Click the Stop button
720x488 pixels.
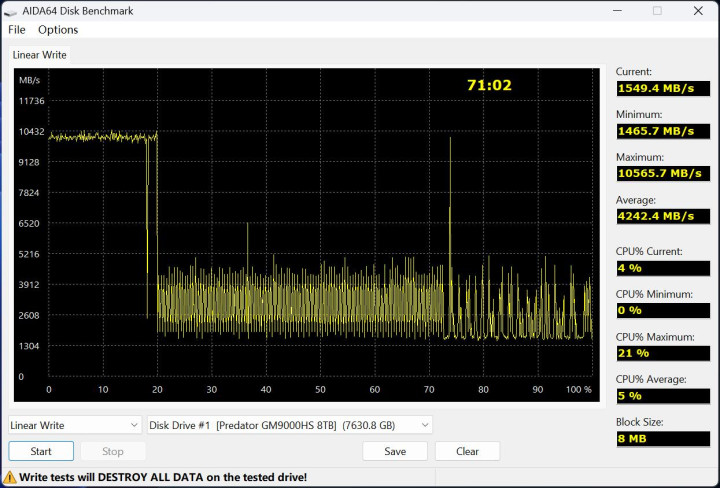[x=113, y=451]
